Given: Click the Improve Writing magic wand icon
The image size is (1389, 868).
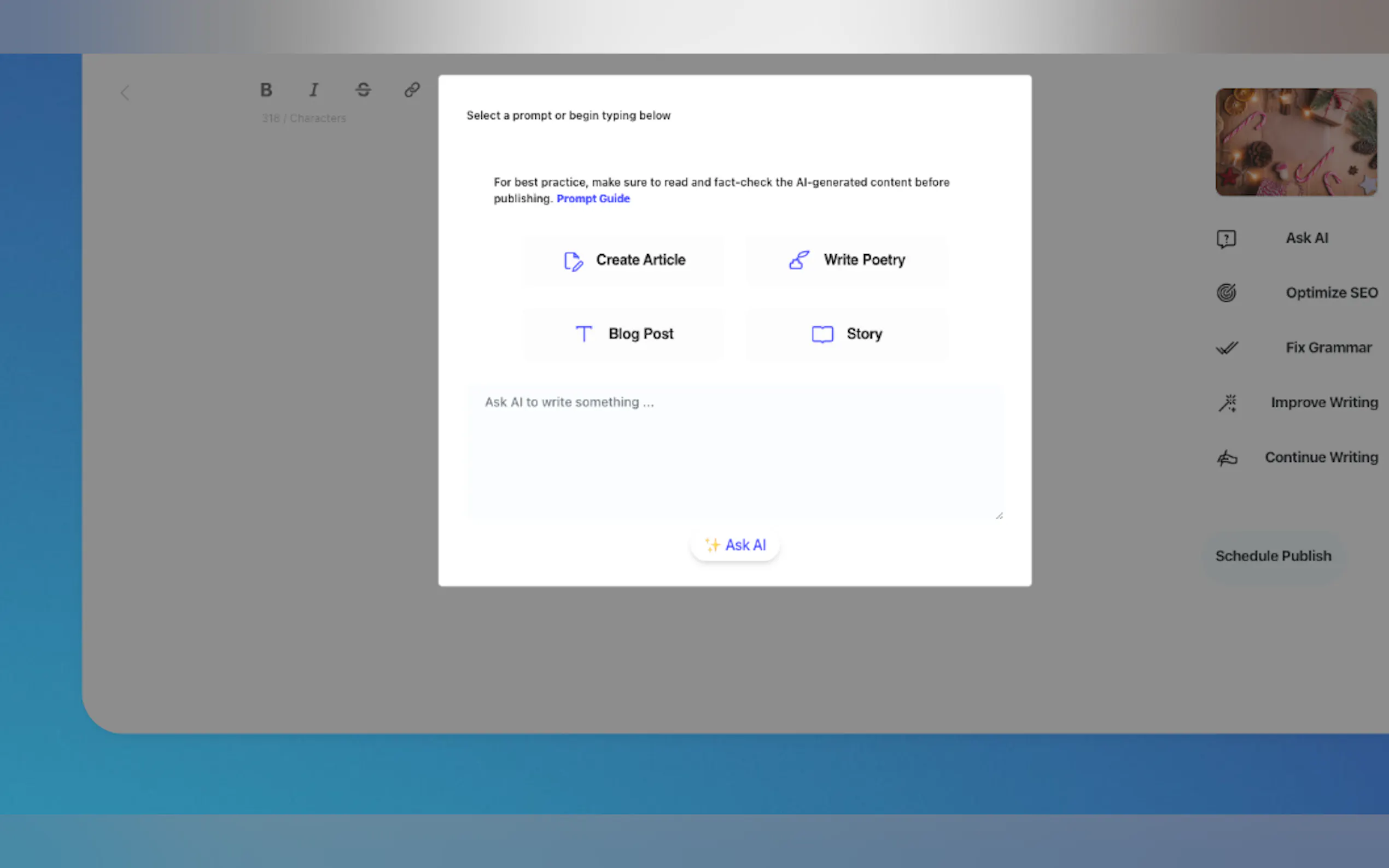Looking at the screenshot, I should pos(1227,403).
